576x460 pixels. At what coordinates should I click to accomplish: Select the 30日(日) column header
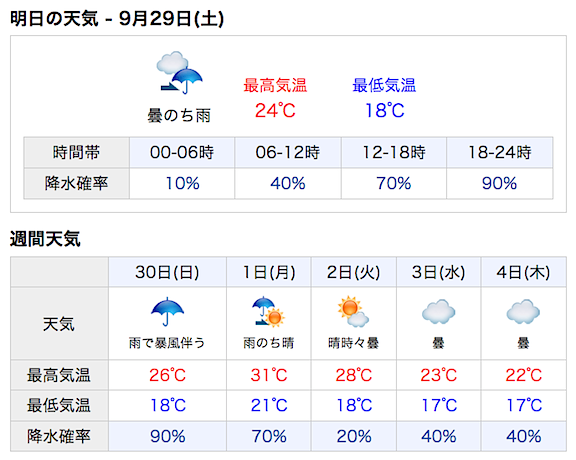[167, 272]
